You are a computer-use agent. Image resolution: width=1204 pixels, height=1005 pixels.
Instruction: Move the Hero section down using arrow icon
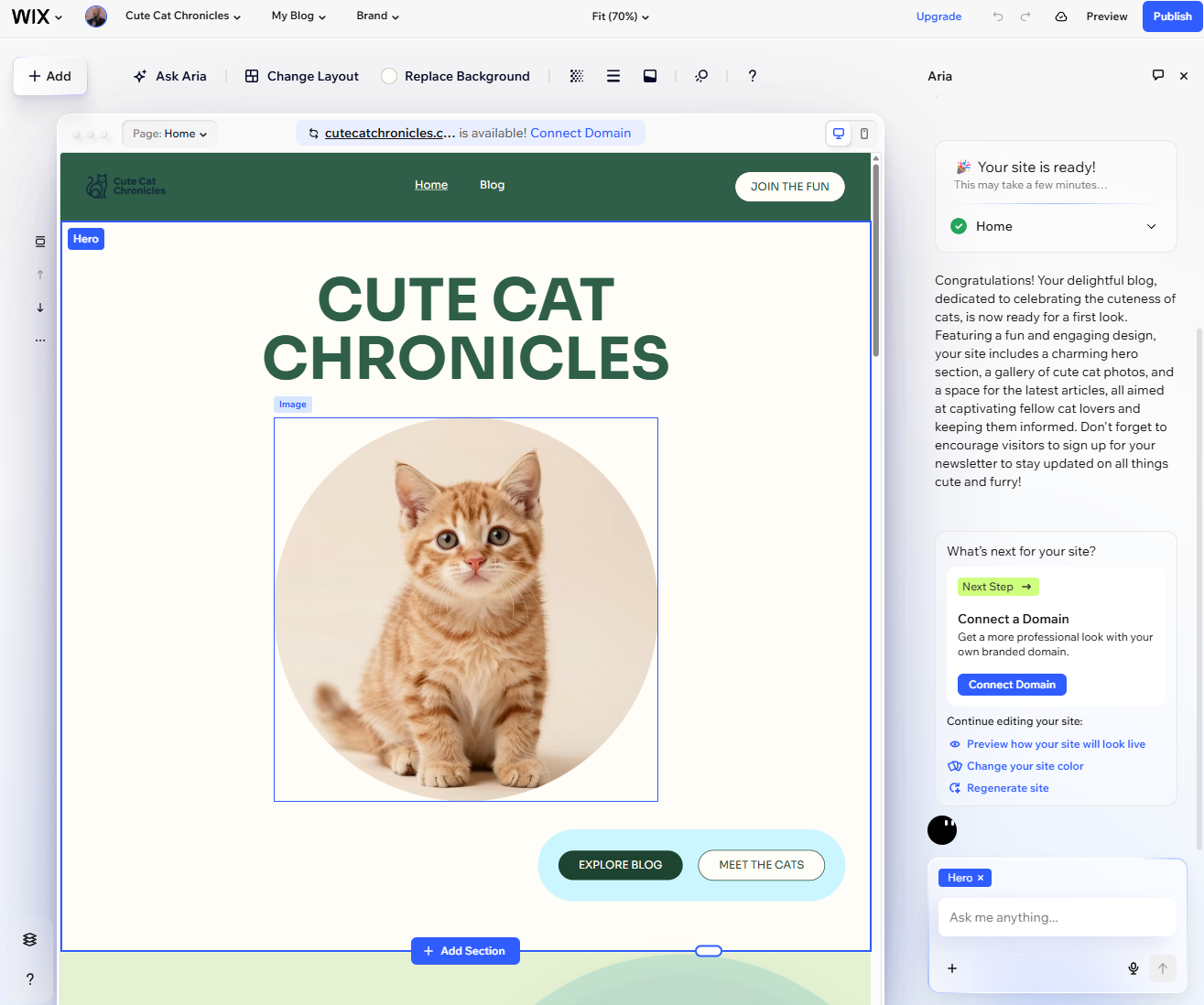point(39,308)
